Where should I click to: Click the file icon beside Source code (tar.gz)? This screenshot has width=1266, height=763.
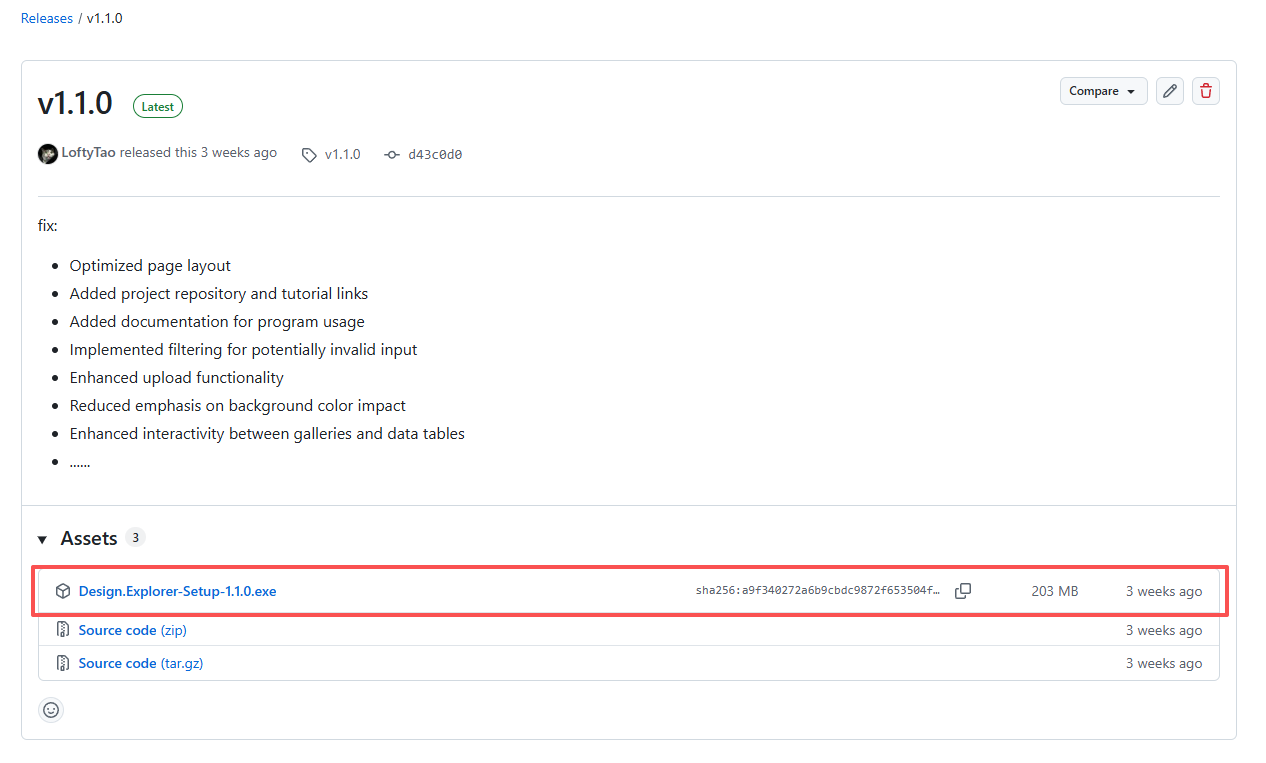pyautogui.click(x=63, y=663)
